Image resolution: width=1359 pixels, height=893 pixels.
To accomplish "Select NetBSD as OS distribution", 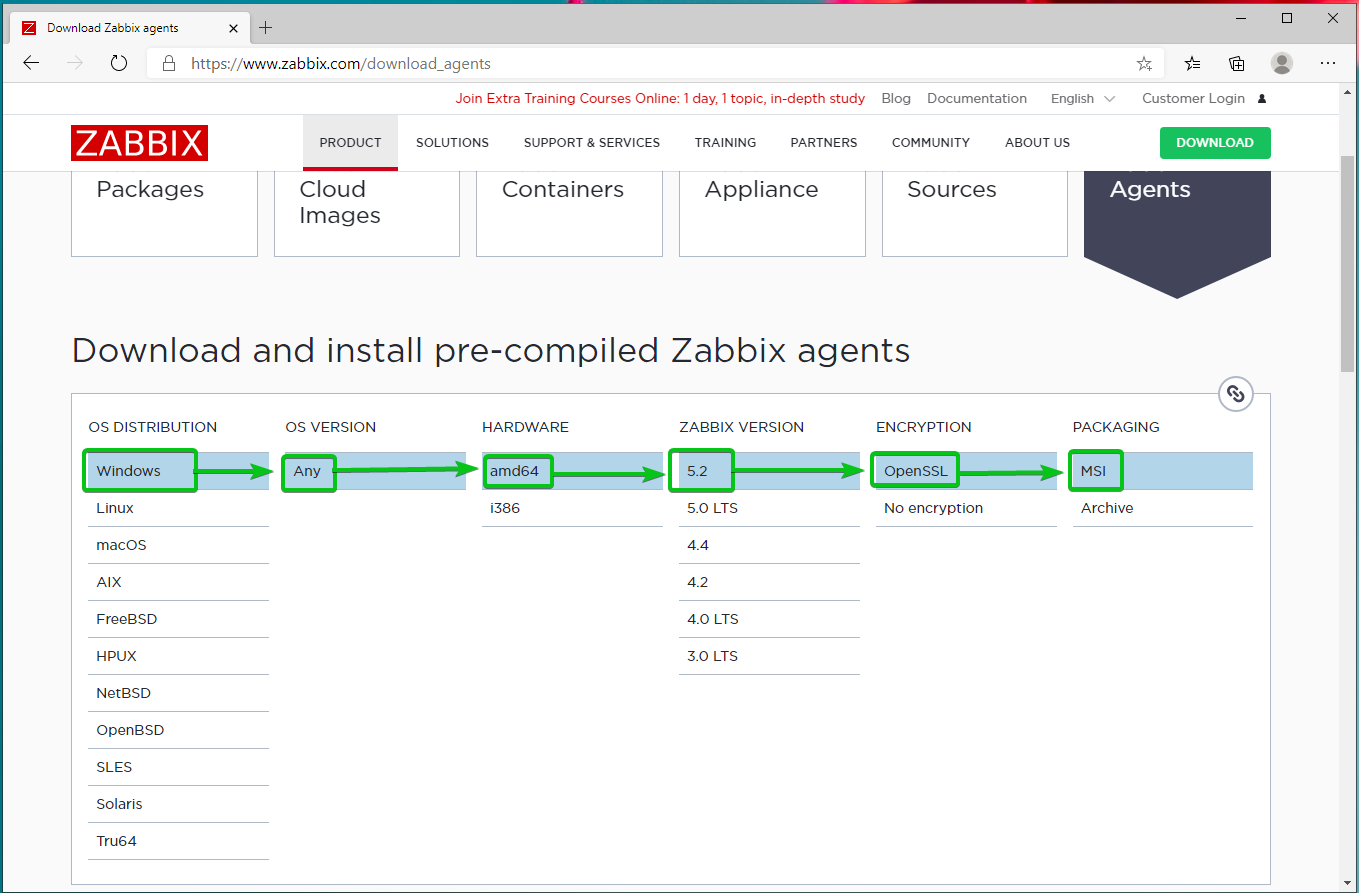I will pos(178,693).
